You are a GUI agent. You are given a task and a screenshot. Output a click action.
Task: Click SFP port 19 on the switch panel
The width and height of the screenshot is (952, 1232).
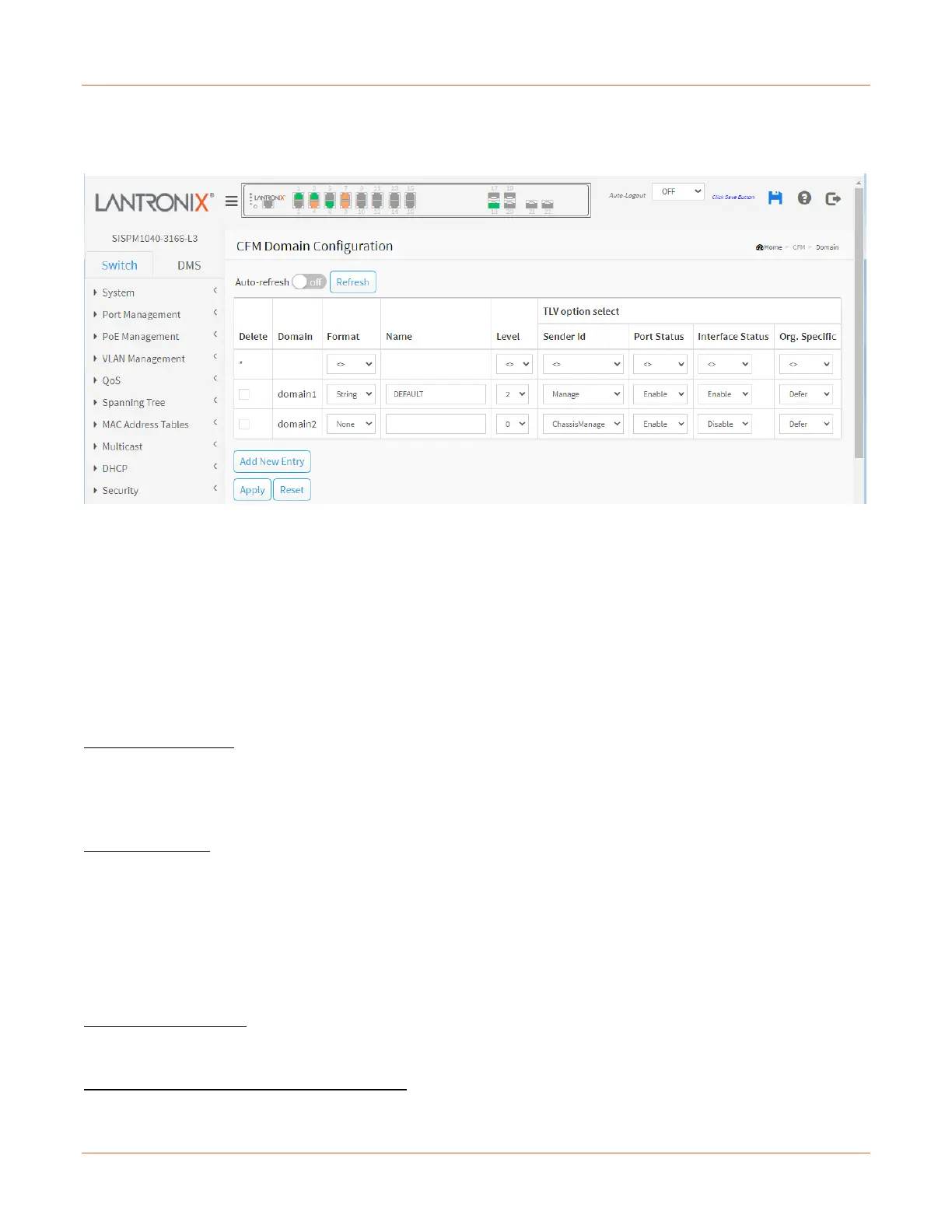click(510, 197)
